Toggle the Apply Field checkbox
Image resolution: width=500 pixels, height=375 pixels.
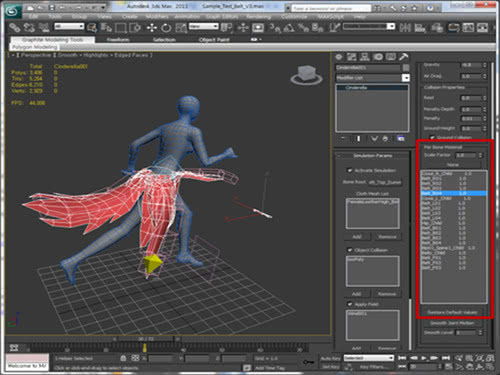350,304
